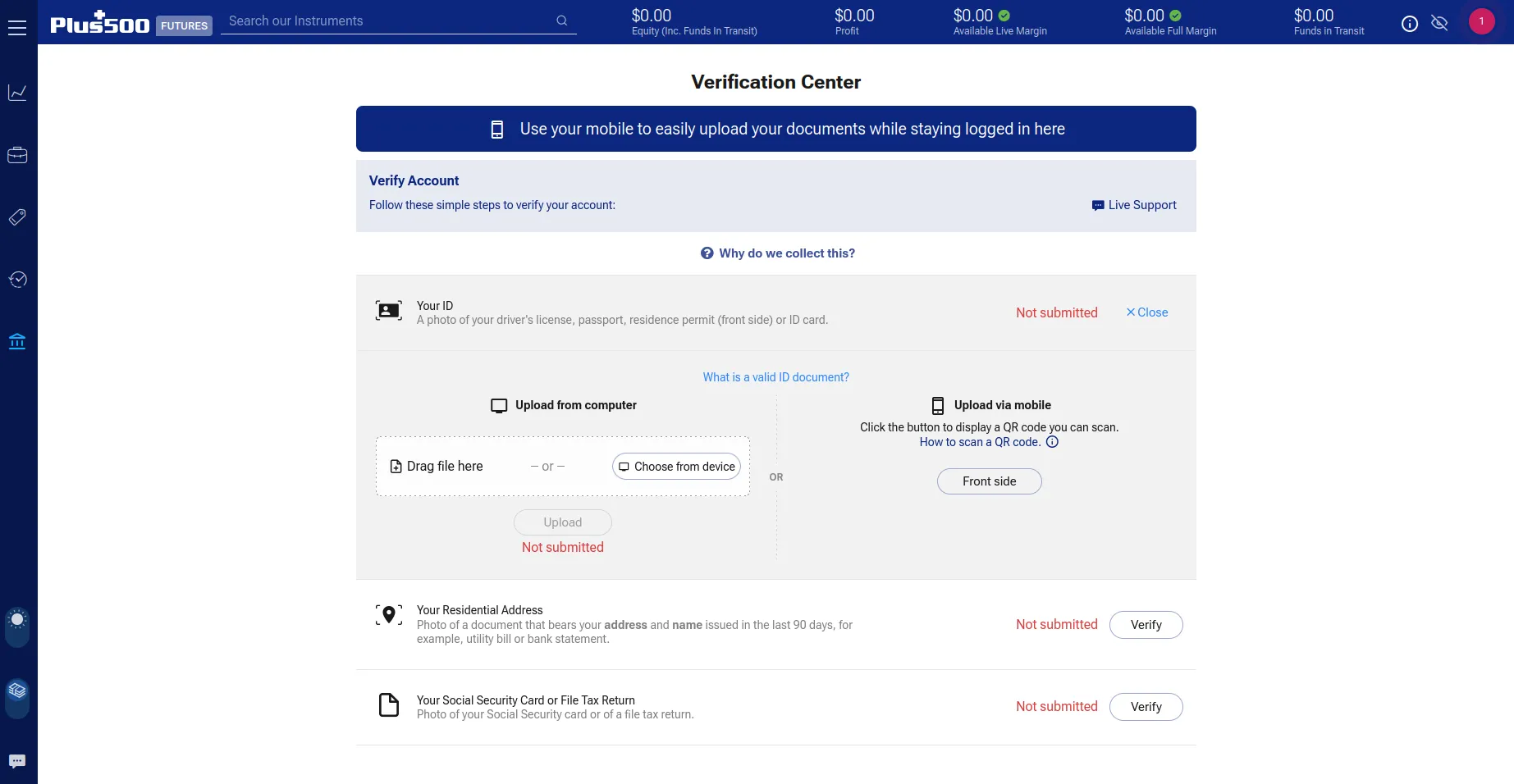Open What is a valid ID document link
1514x784 pixels.
[x=775, y=377]
